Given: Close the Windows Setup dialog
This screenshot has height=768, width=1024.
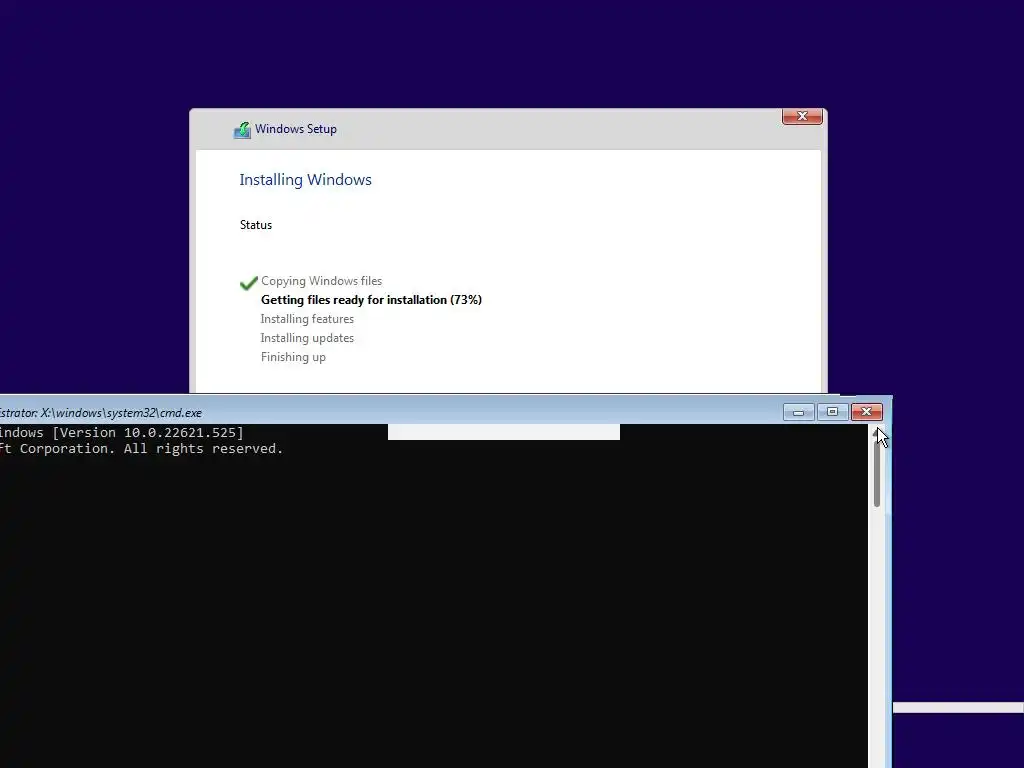Looking at the screenshot, I should coord(802,116).
